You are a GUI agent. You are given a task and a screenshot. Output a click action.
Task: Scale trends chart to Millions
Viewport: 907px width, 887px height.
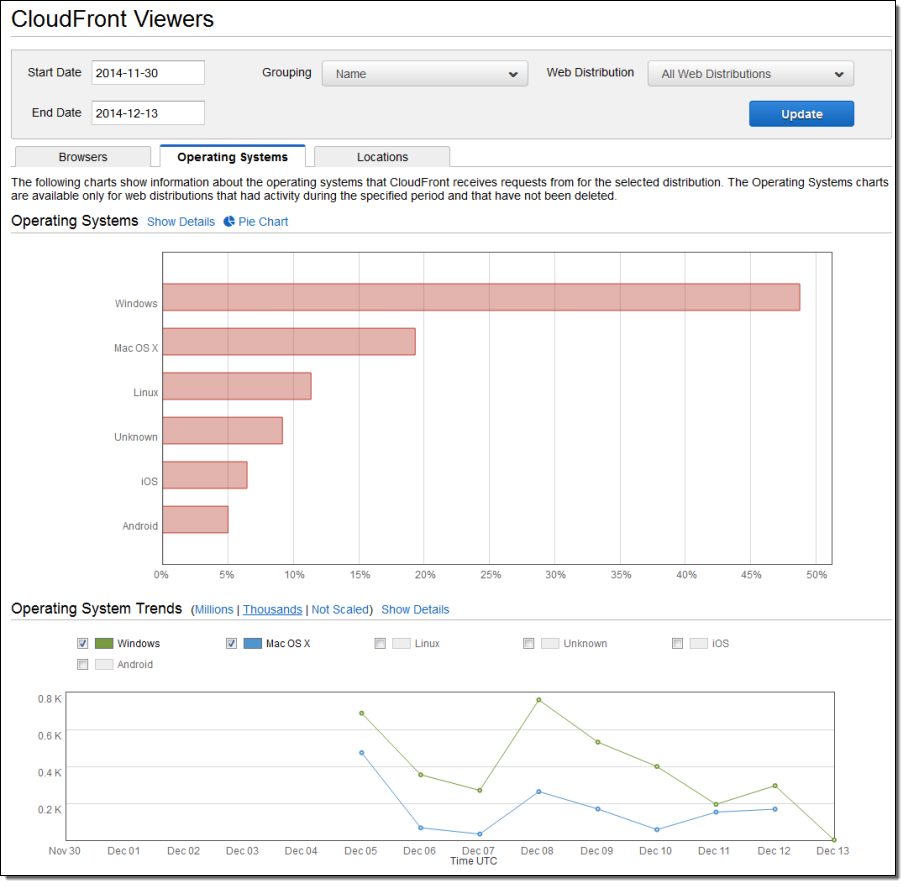[x=214, y=610]
